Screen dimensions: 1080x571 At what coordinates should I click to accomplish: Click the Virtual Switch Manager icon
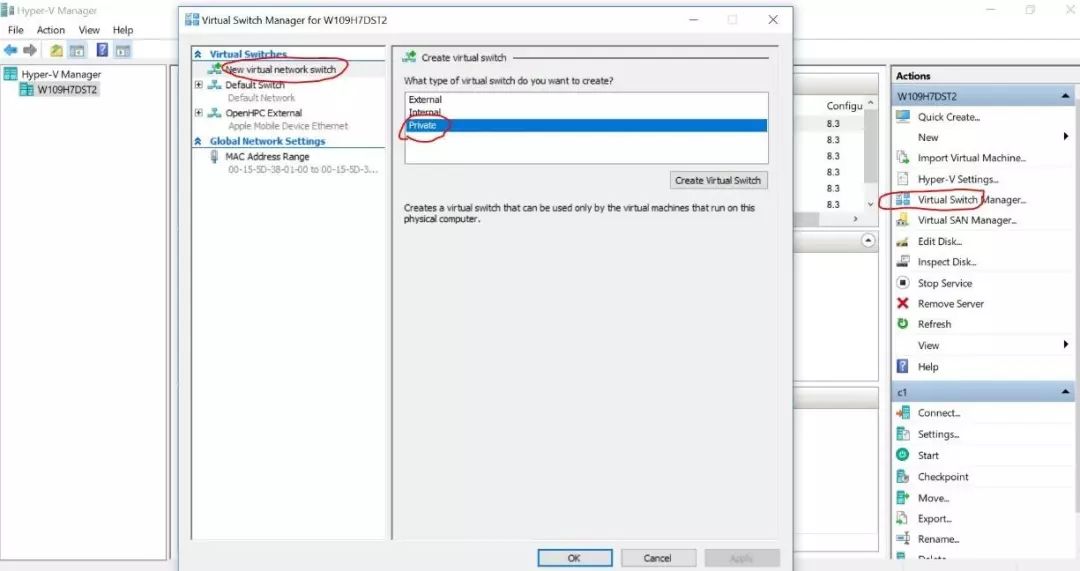click(902, 200)
